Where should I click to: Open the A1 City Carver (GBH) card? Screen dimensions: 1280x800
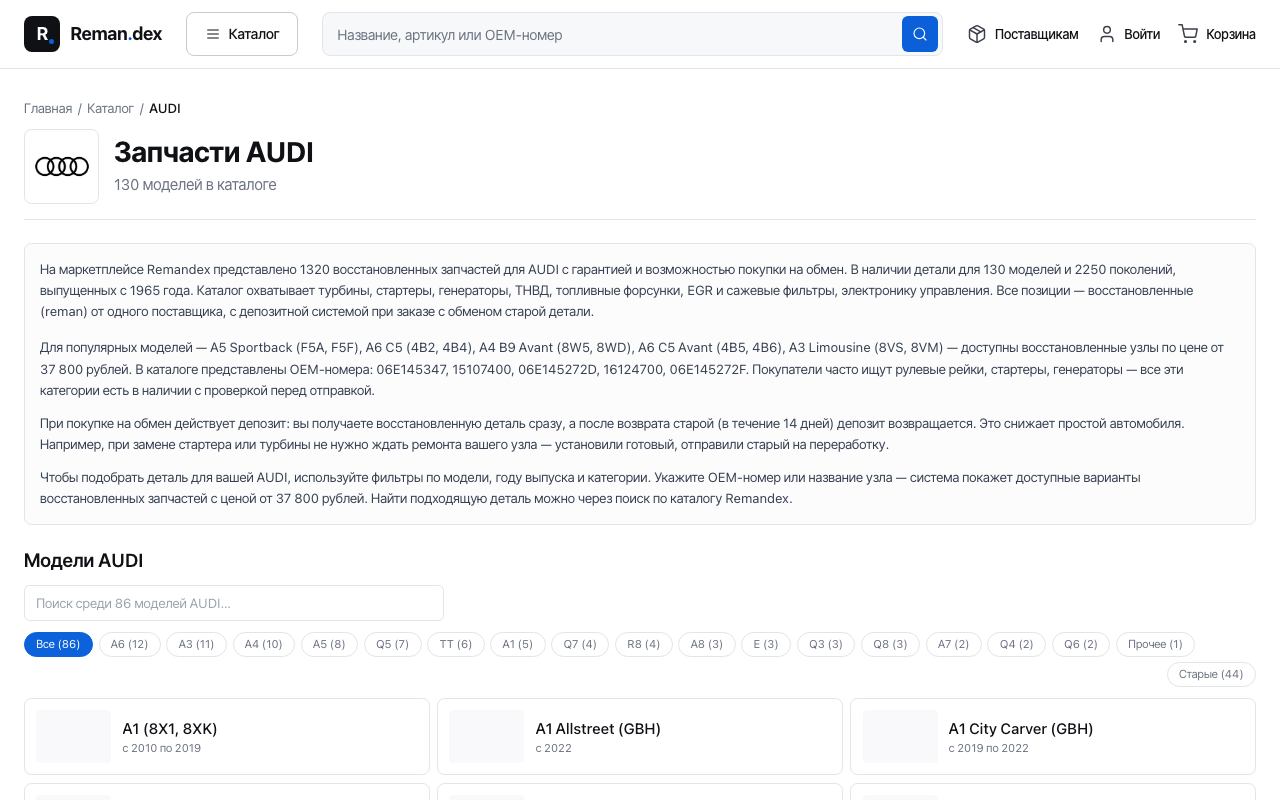tap(1053, 736)
